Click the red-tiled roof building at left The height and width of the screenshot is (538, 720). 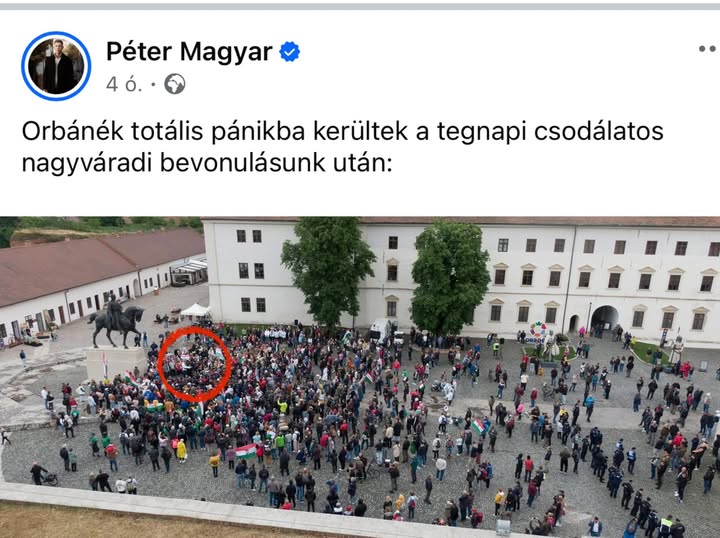(x=101, y=264)
